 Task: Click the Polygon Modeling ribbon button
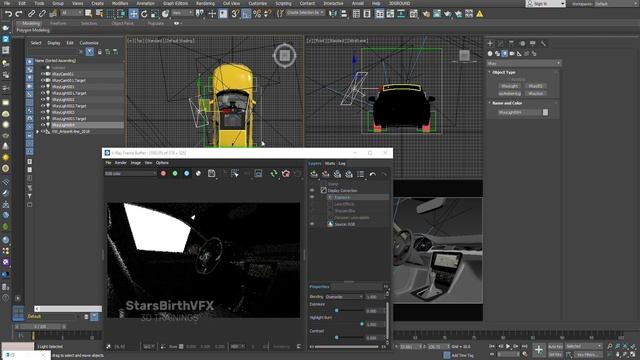(33, 30)
